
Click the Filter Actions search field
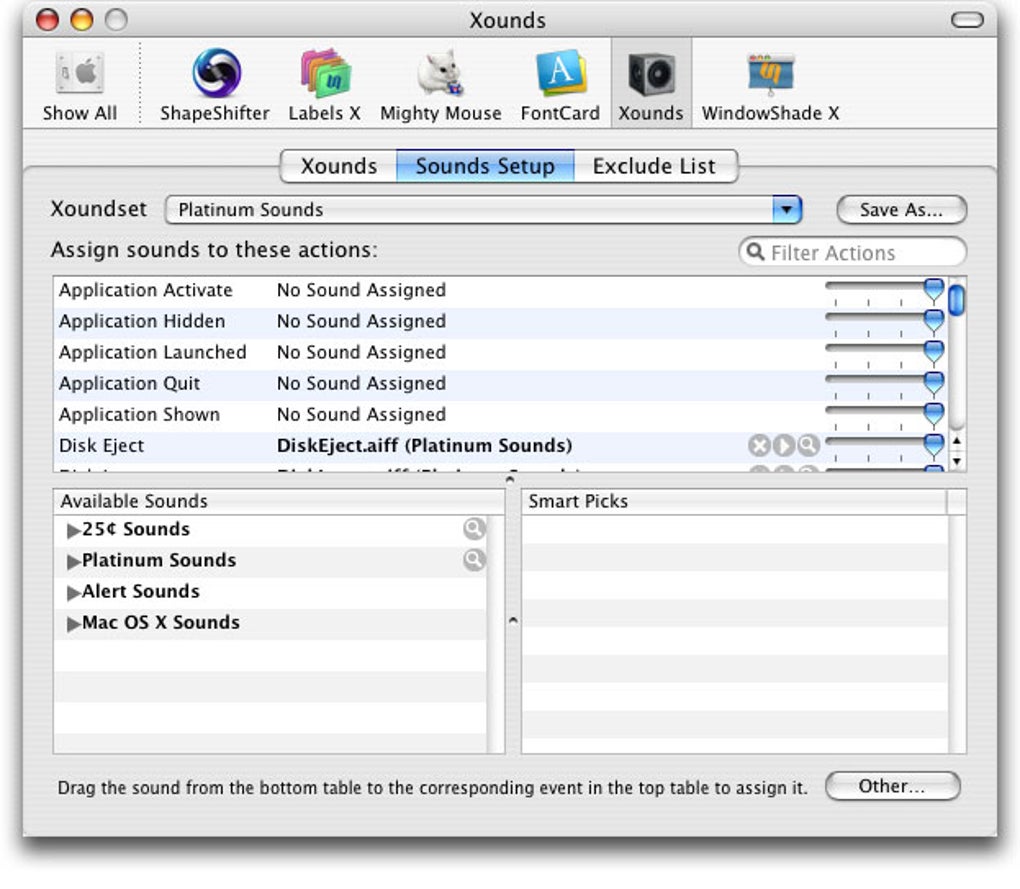pos(852,252)
